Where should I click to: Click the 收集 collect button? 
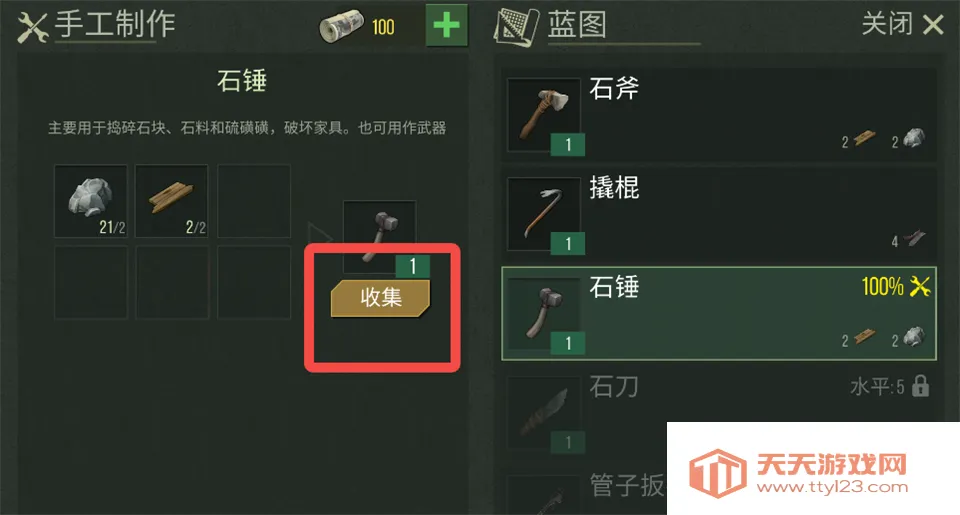click(x=380, y=298)
